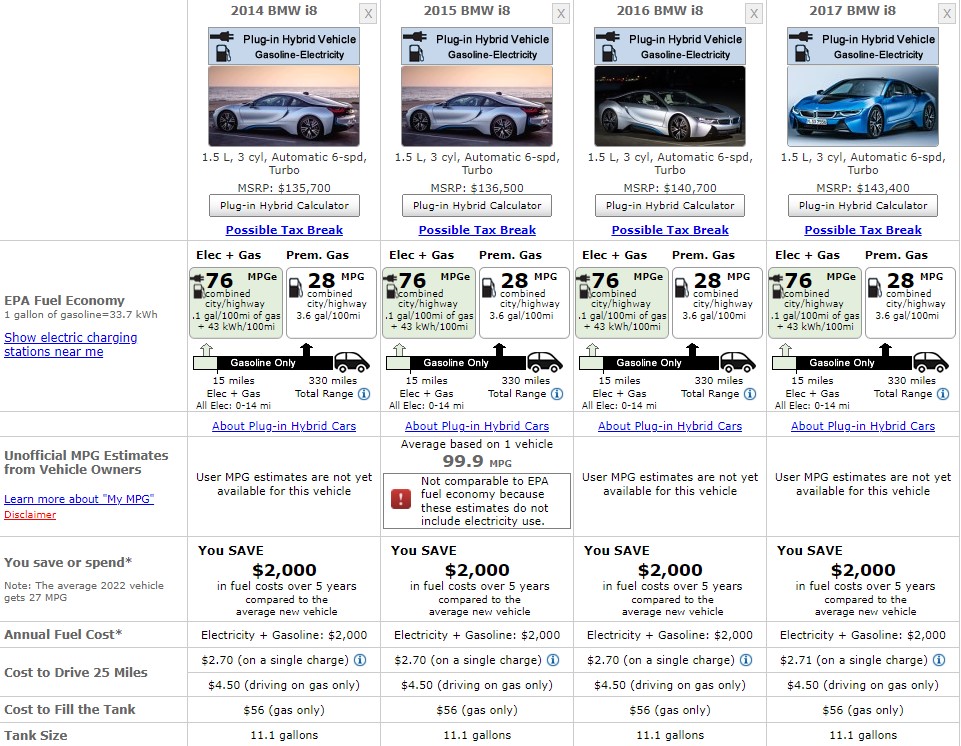
Task: Open About Plug-in Hybrid Cars under 2016 BMW i8
Action: coord(670,426)
